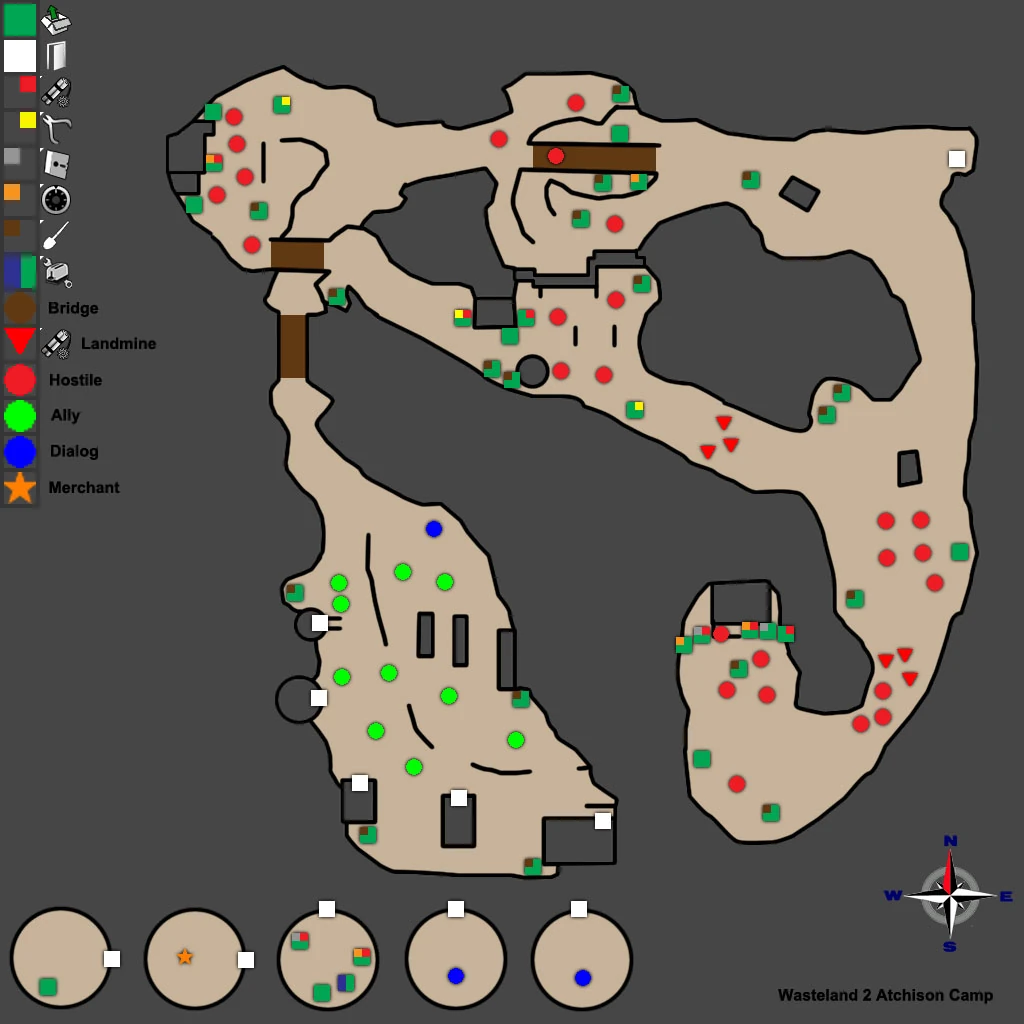Image resolution: width=1024 pixels, height=1024 pixels.
Task: Click the white door square on the leftmost circular room
Action: 112,959
